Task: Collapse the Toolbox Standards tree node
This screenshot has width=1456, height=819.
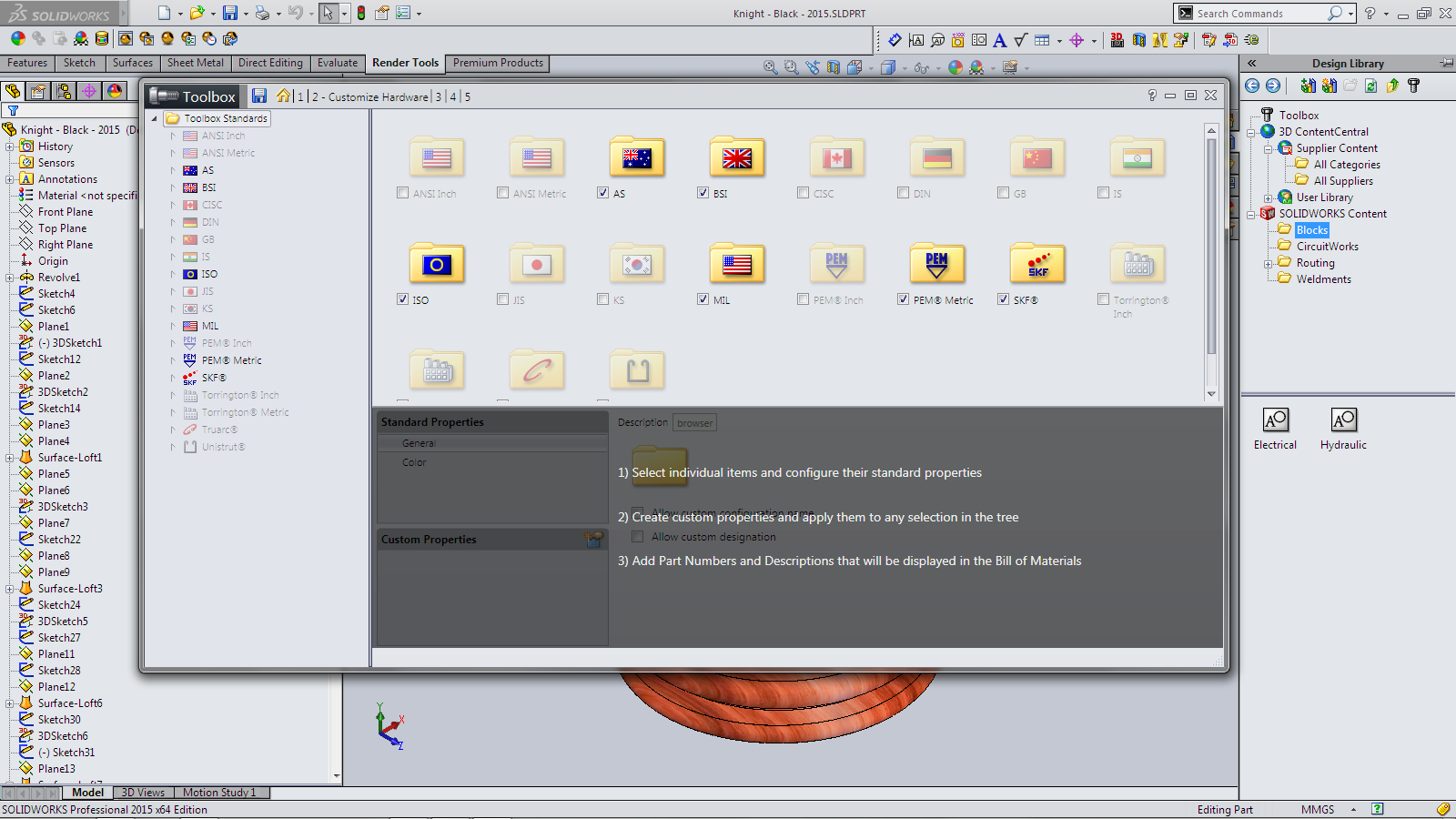Action: coord(155,118)
